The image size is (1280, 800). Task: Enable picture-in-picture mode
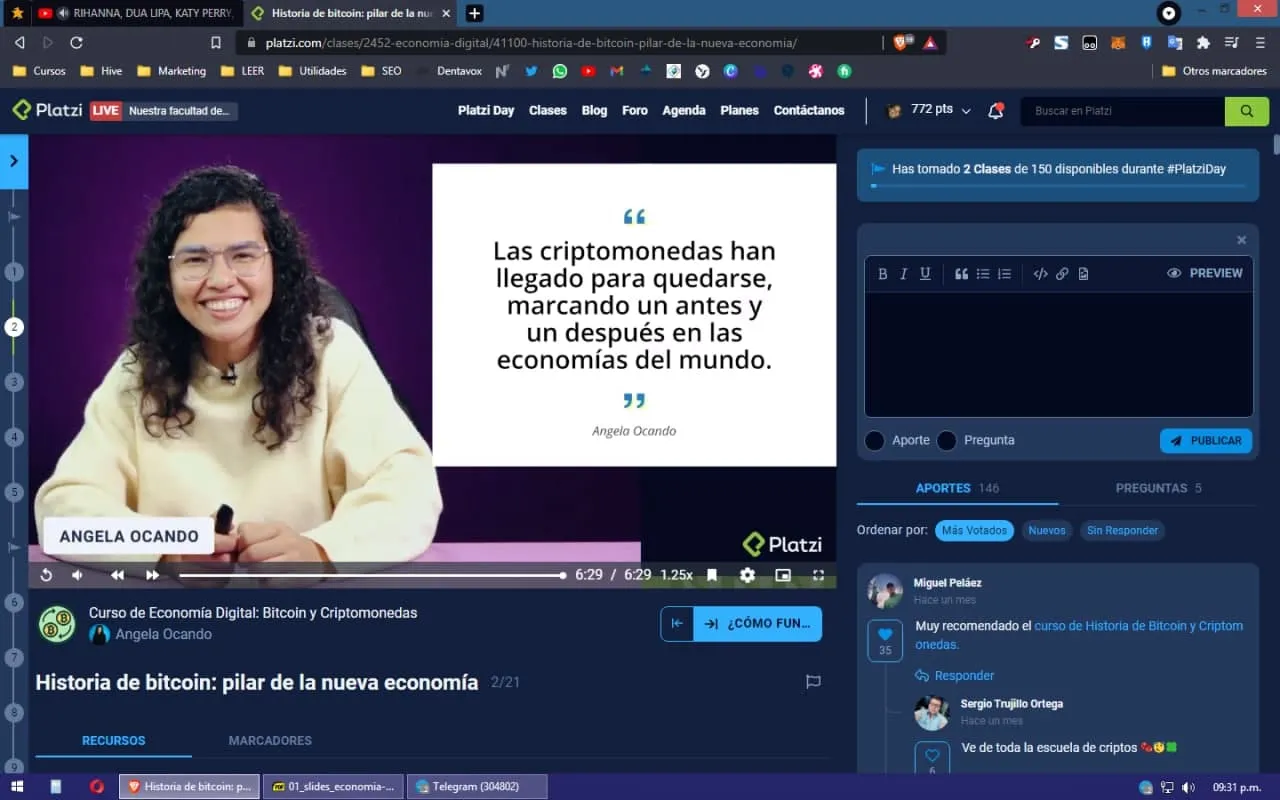tap(783, 575)
